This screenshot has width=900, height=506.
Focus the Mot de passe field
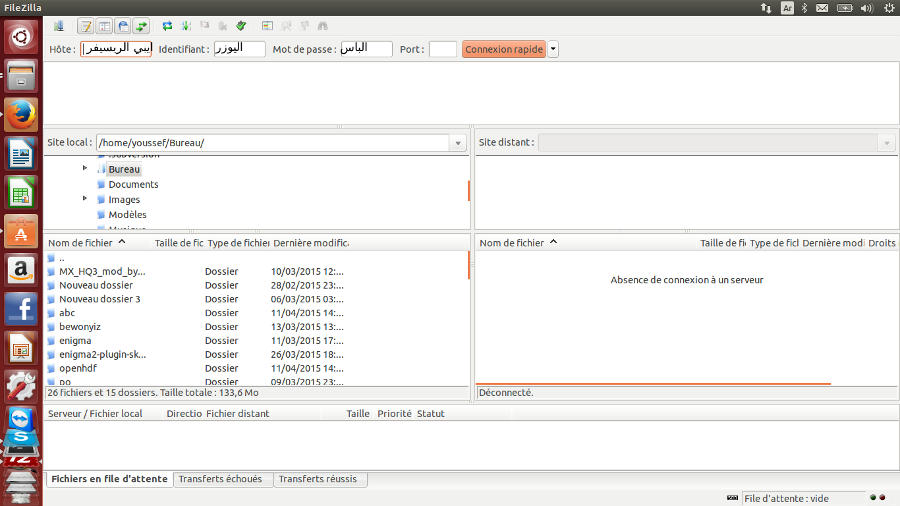tap(366, 49)
